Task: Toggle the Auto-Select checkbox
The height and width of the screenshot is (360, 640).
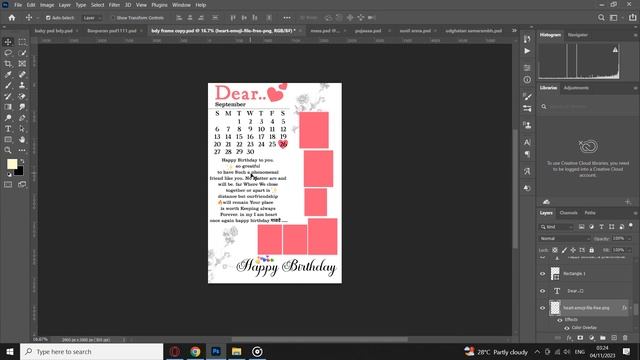Action: click(48, 18)
